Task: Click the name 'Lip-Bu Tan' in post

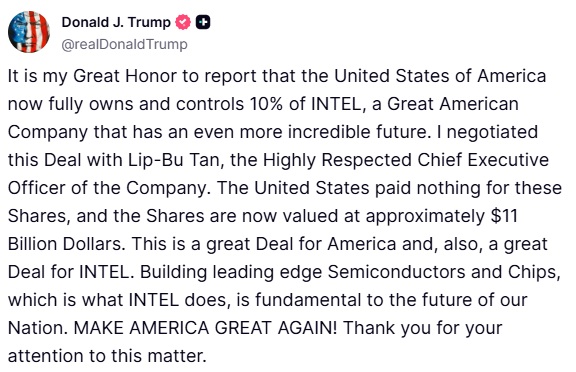Action: pos(173,160)
